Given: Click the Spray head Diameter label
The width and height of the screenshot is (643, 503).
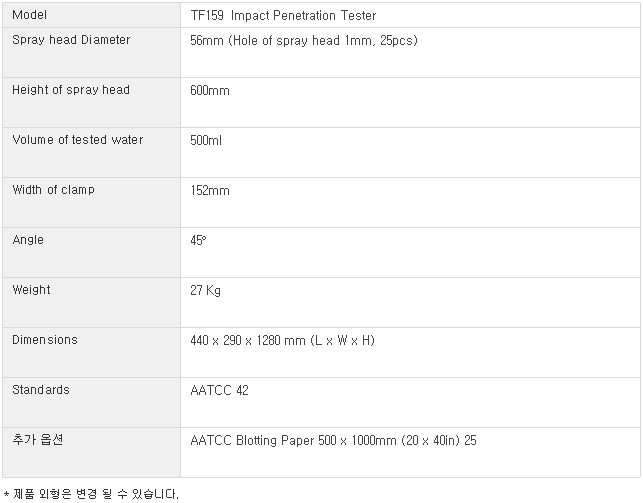Looking at the screenshot, I should pos(71,40).
